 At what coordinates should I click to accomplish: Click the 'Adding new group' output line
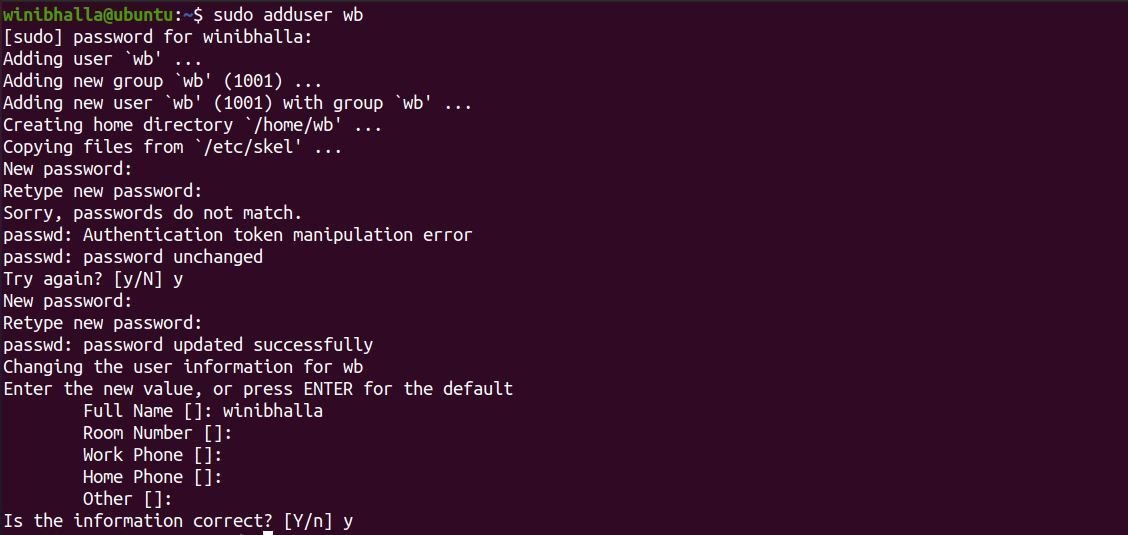click(162, 81)
